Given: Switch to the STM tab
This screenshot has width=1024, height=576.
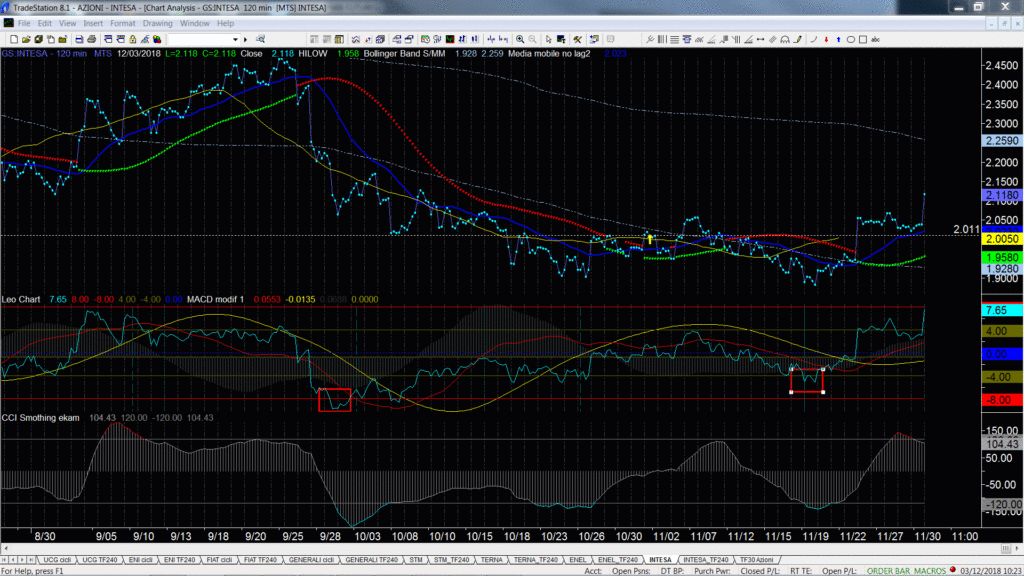Looking at the screenshot, I should click(x=415, y=560).
